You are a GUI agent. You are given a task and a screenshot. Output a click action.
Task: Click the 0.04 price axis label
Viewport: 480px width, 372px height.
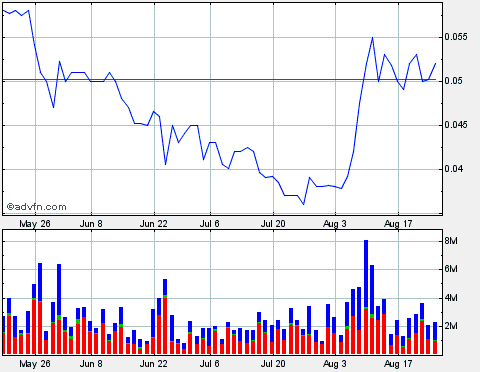pyautogui.click(x=454, y=169)
